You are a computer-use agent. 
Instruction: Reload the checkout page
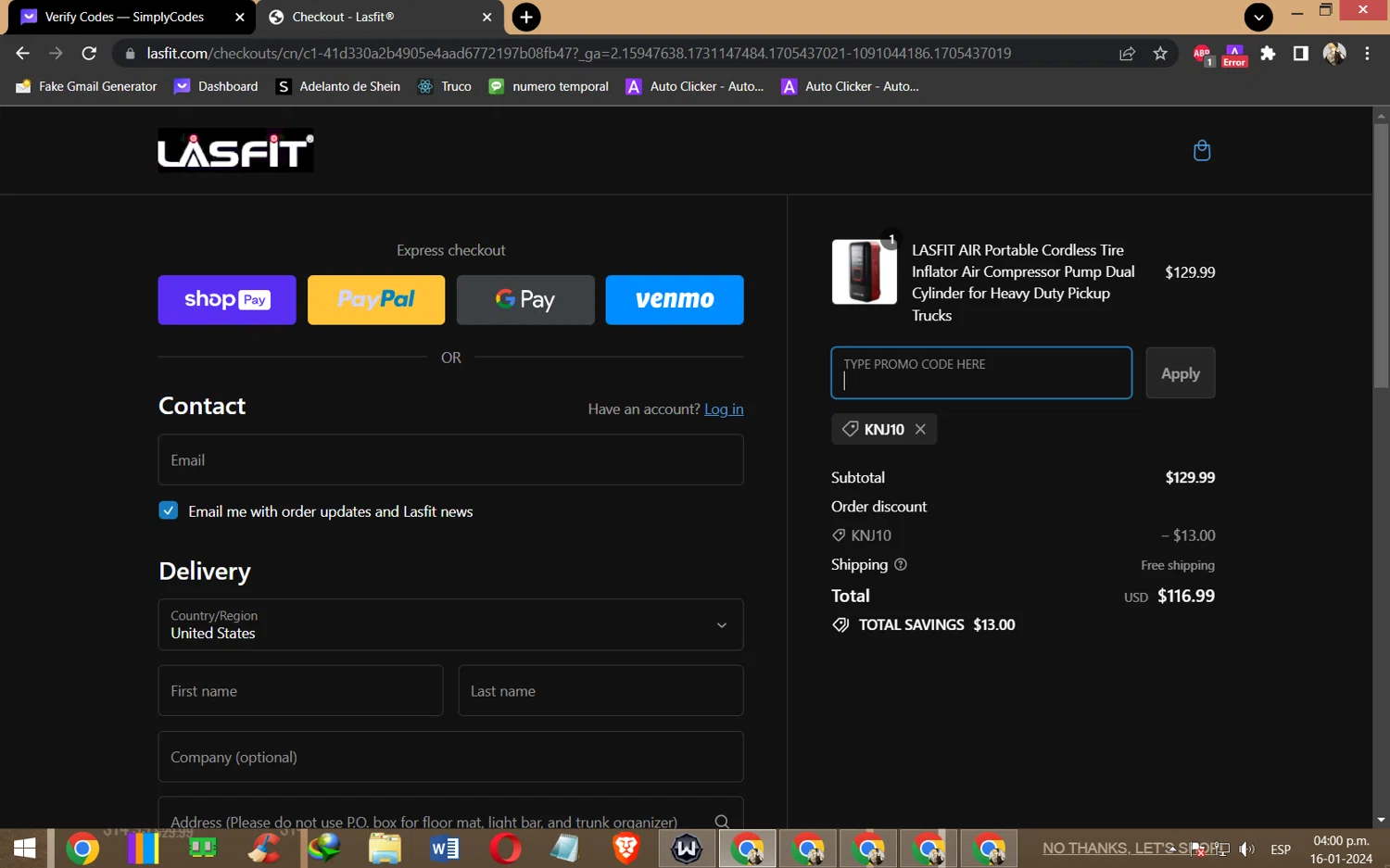pos(89,54)
